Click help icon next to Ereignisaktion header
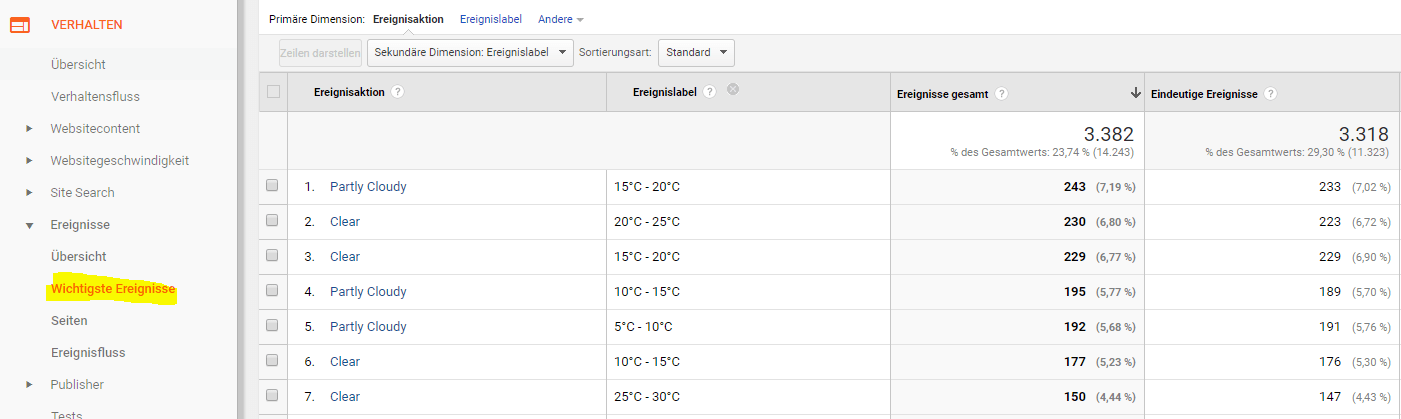Image resolution: width=1401 pixels, height=419 pixels. 398,92
